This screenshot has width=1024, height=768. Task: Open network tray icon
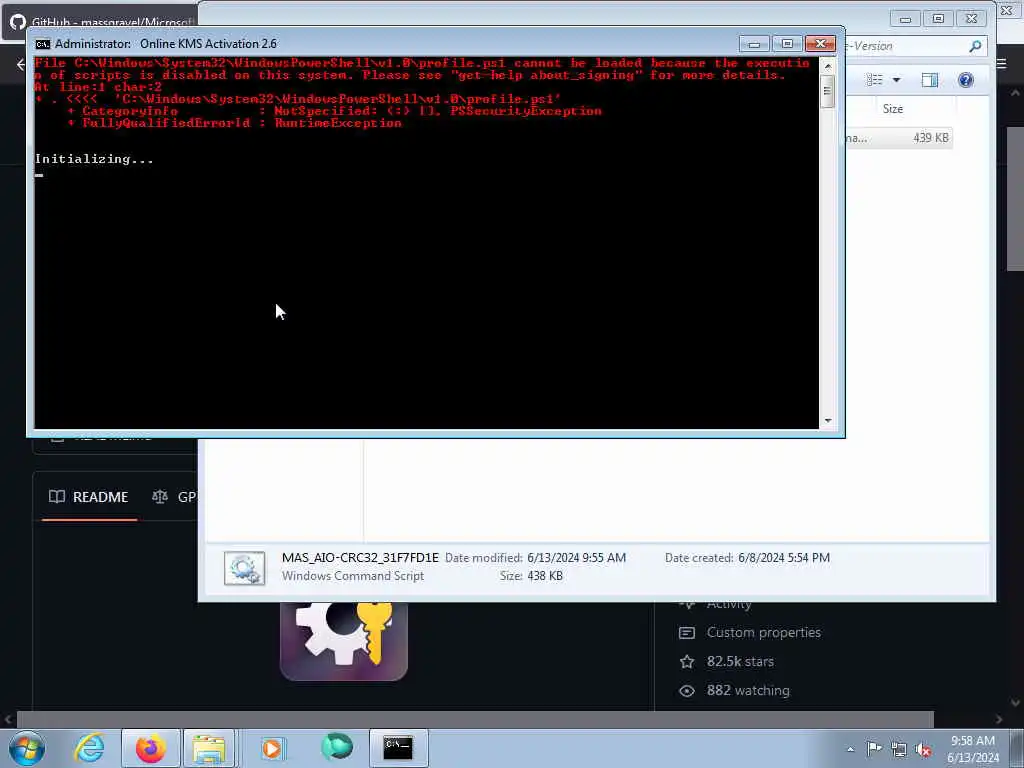899,749
